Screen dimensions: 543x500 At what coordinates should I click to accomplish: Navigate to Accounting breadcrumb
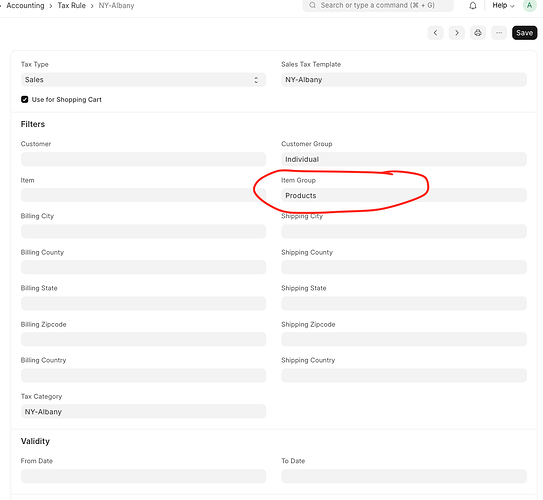point(25,6)
